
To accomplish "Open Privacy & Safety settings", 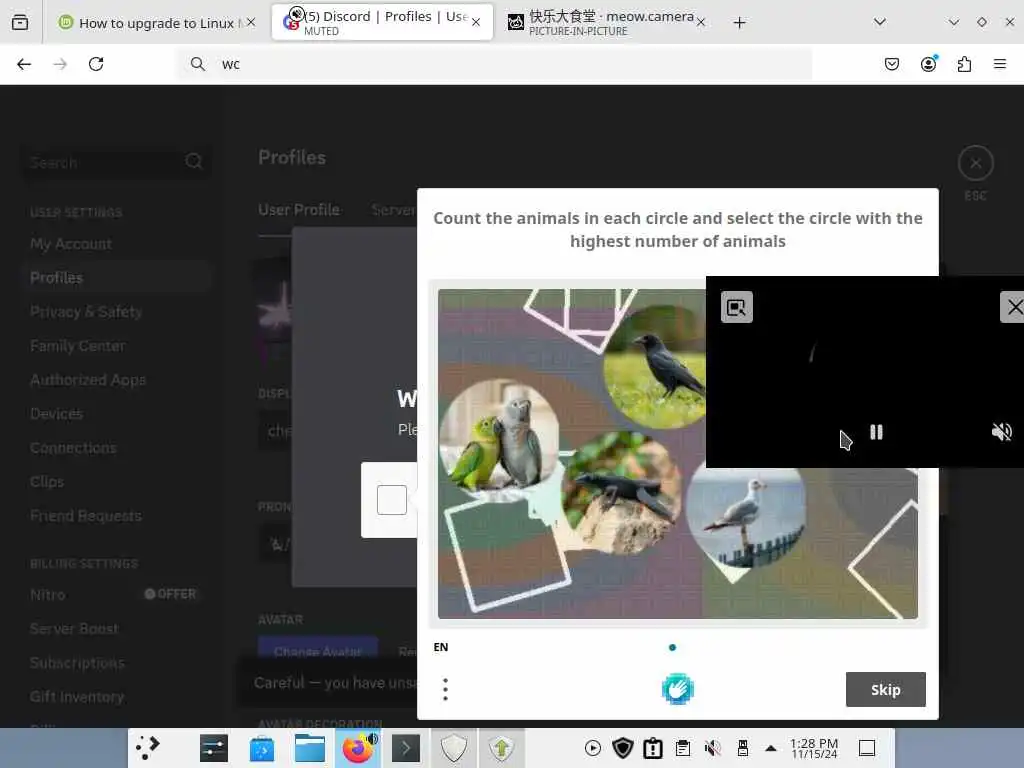I will click(x=86, y=312).
